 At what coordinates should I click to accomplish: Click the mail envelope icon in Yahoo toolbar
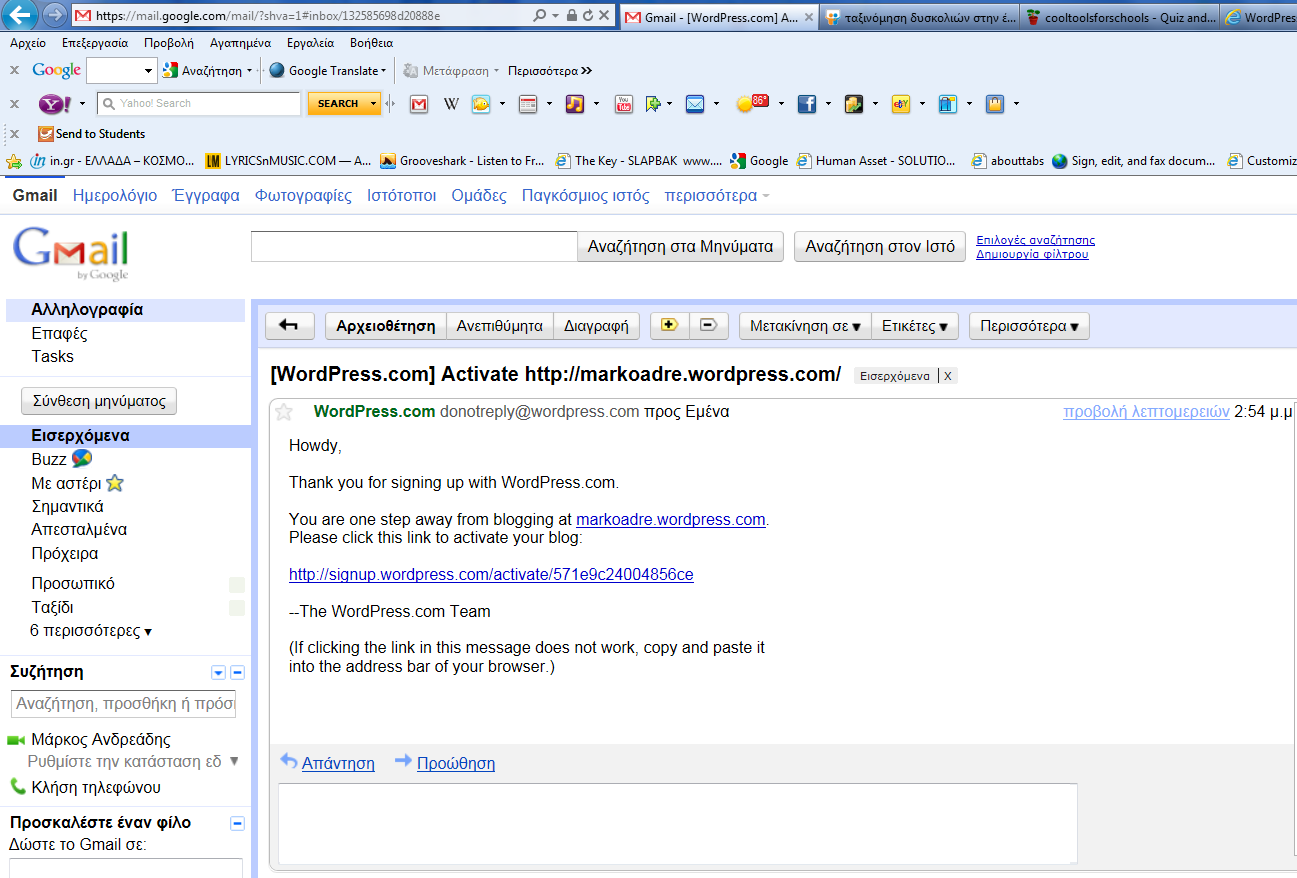click(695, 103)
